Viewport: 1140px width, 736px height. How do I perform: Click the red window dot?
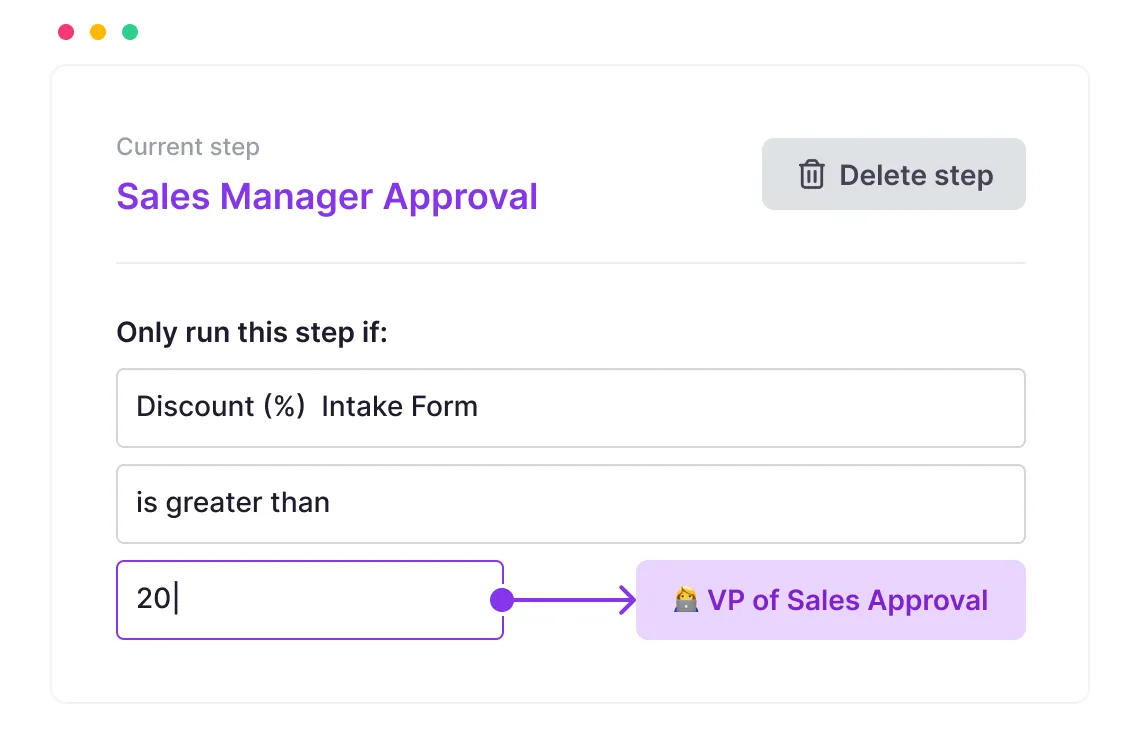pyautogui.click(x=66, y=32)
